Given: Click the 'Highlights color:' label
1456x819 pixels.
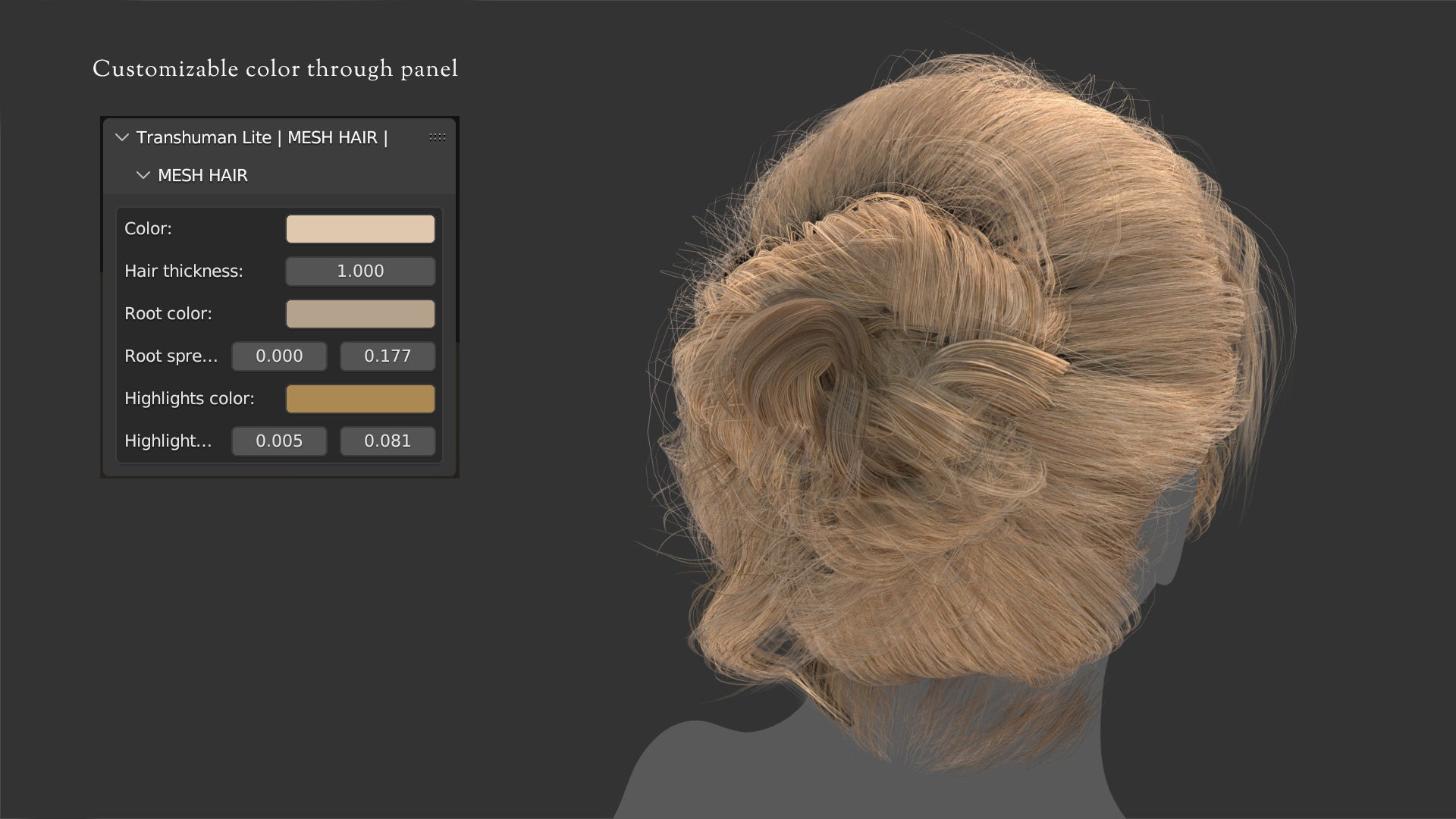Looking at the screenshot, I should pyautogui.click(x=189, y=399).
